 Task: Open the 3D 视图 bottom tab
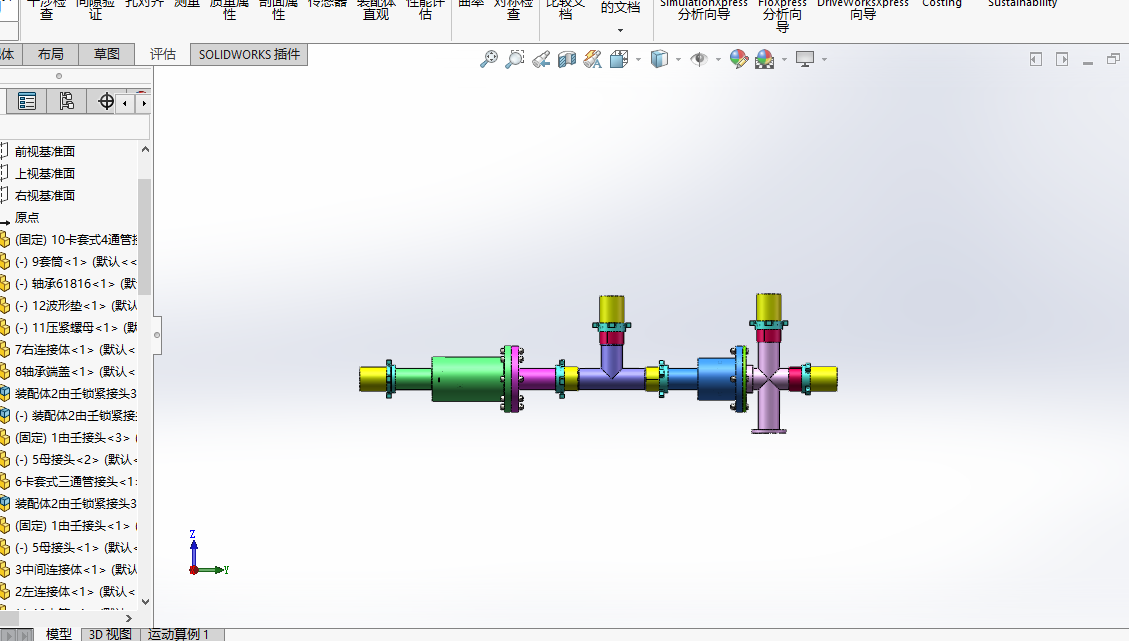[x=110, y=634]
